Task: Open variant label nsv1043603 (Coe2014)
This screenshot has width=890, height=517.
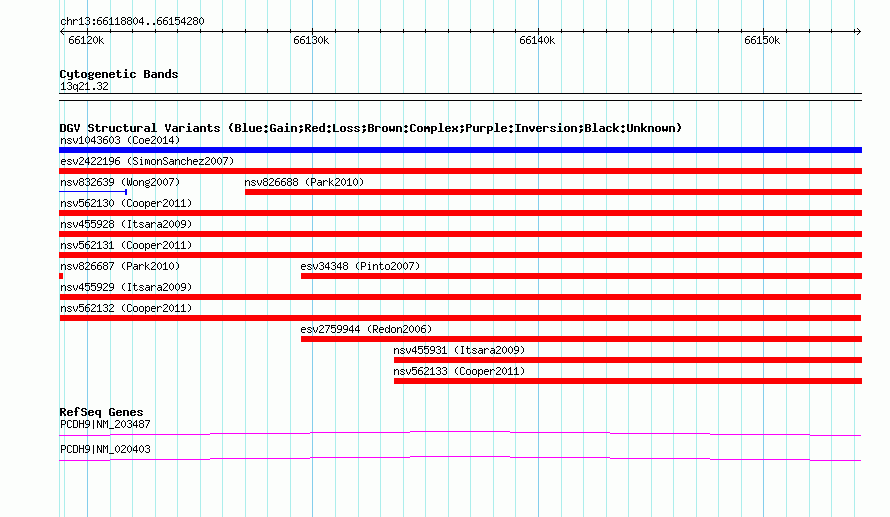Action: (120, 140)
